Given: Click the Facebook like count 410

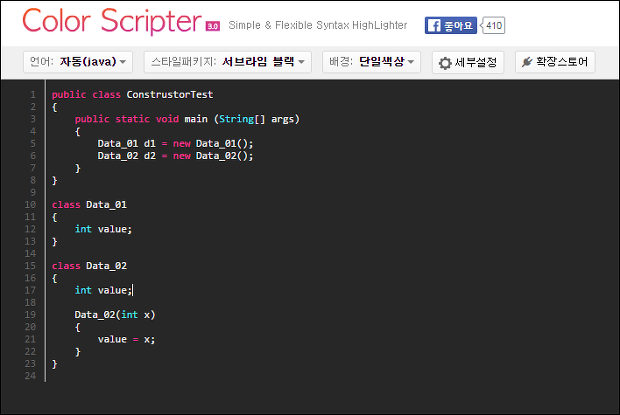Looking at the screenshot, I should click(x=493, y=25).
